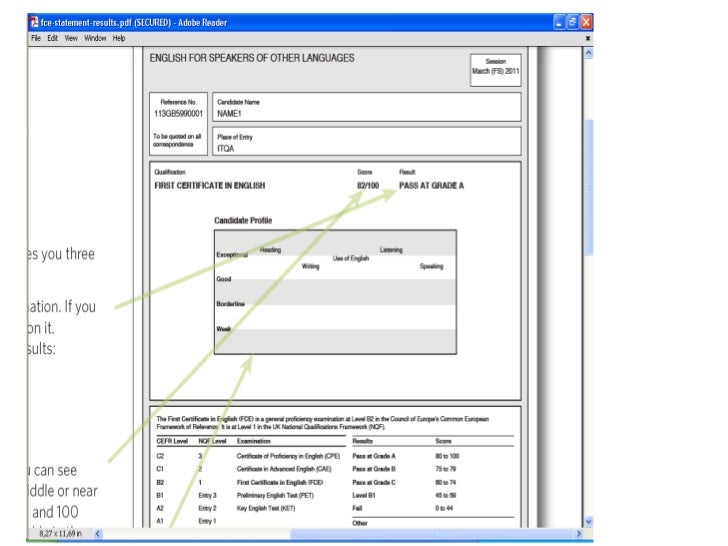The width and height of the screenshot is (728, 546).
Task: Click horizontal scrollbar right arrow
Action: 578,533
